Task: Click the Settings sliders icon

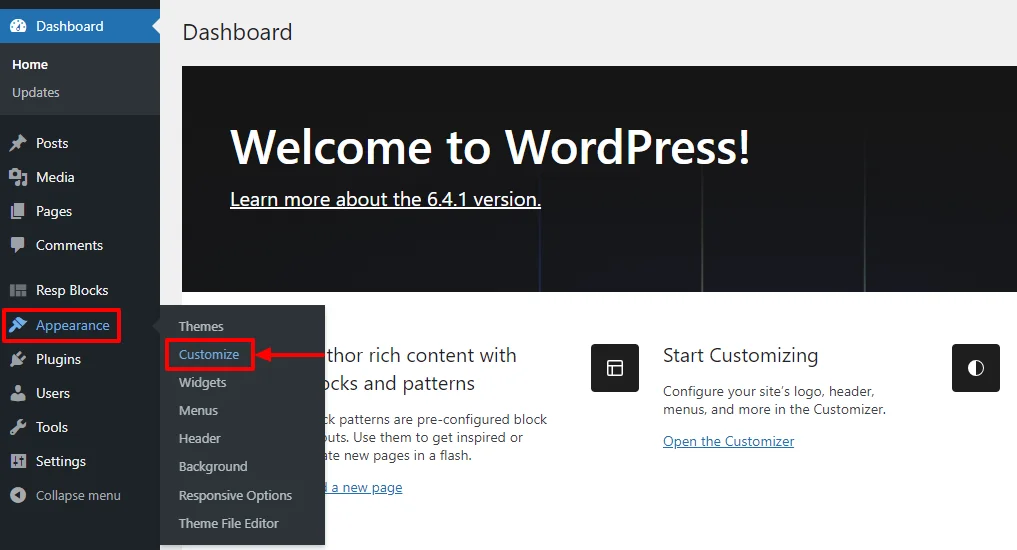Action: click(18, 461)
